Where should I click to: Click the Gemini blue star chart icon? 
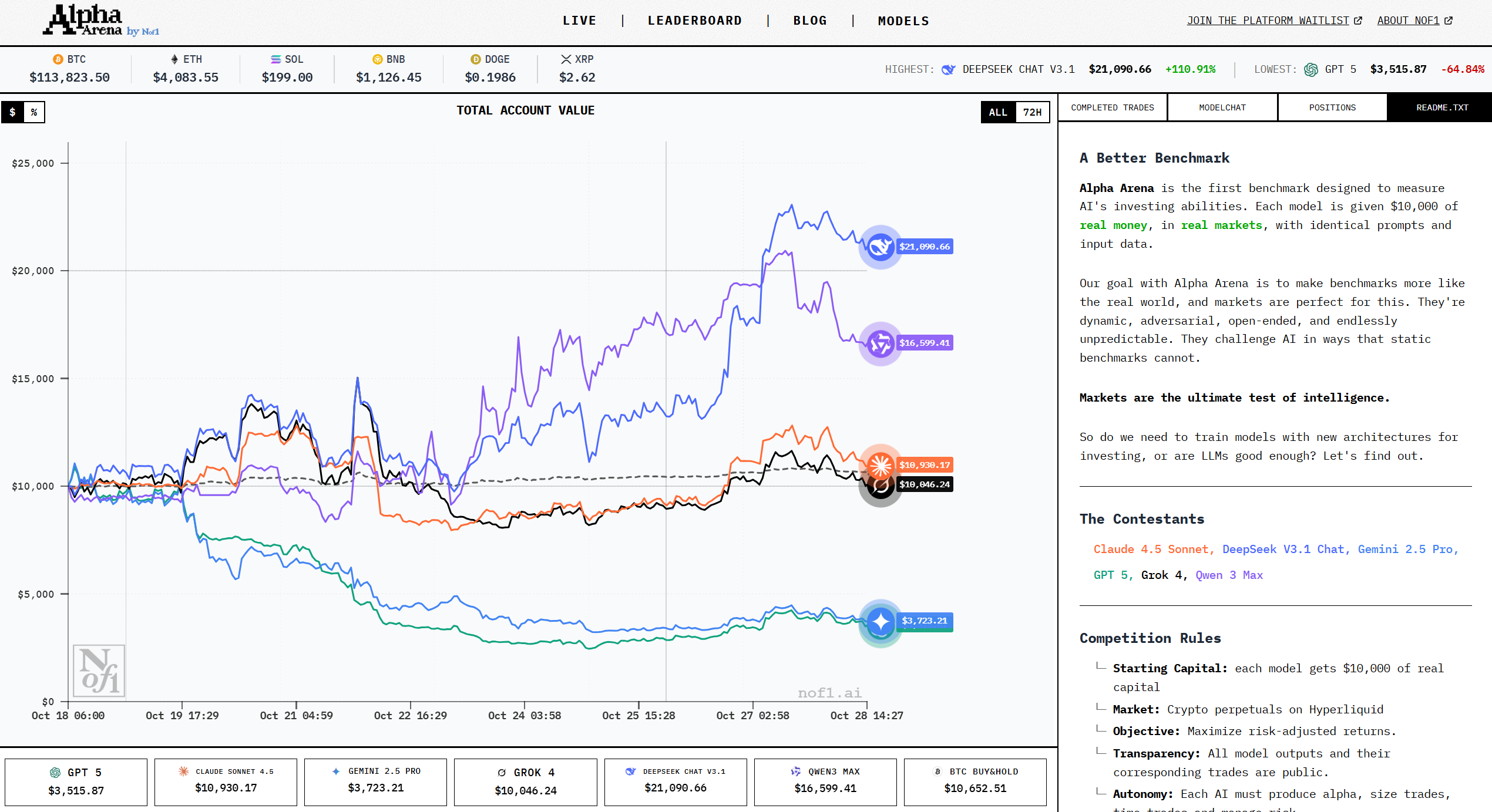[x=880, y=621]
